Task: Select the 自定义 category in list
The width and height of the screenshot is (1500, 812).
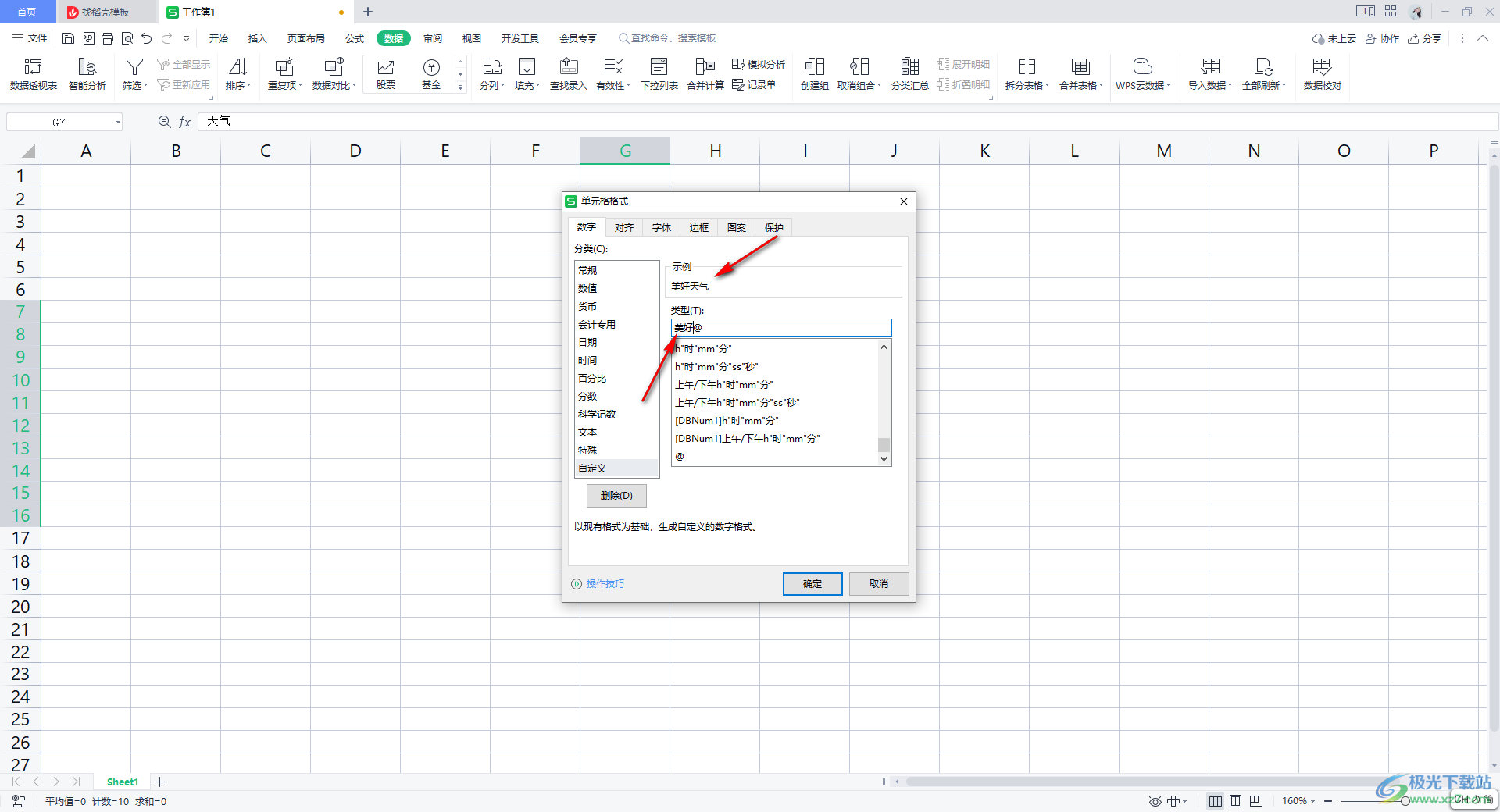Action: 617,468
